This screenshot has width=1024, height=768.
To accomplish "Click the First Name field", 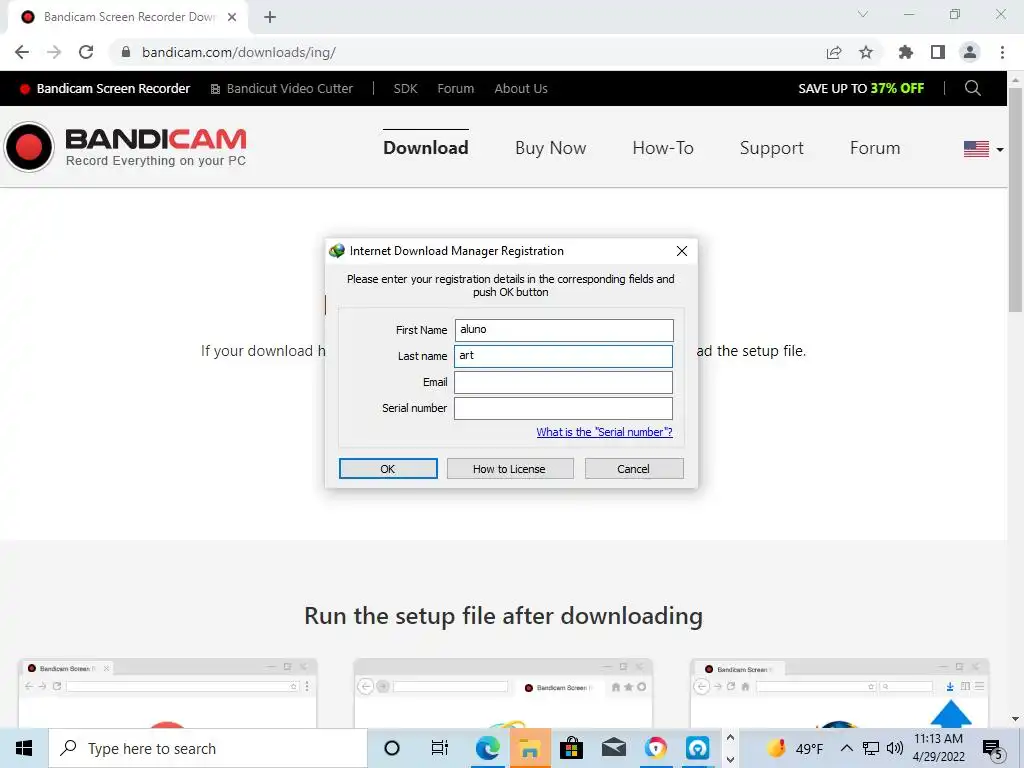I will tap(564, 330).
